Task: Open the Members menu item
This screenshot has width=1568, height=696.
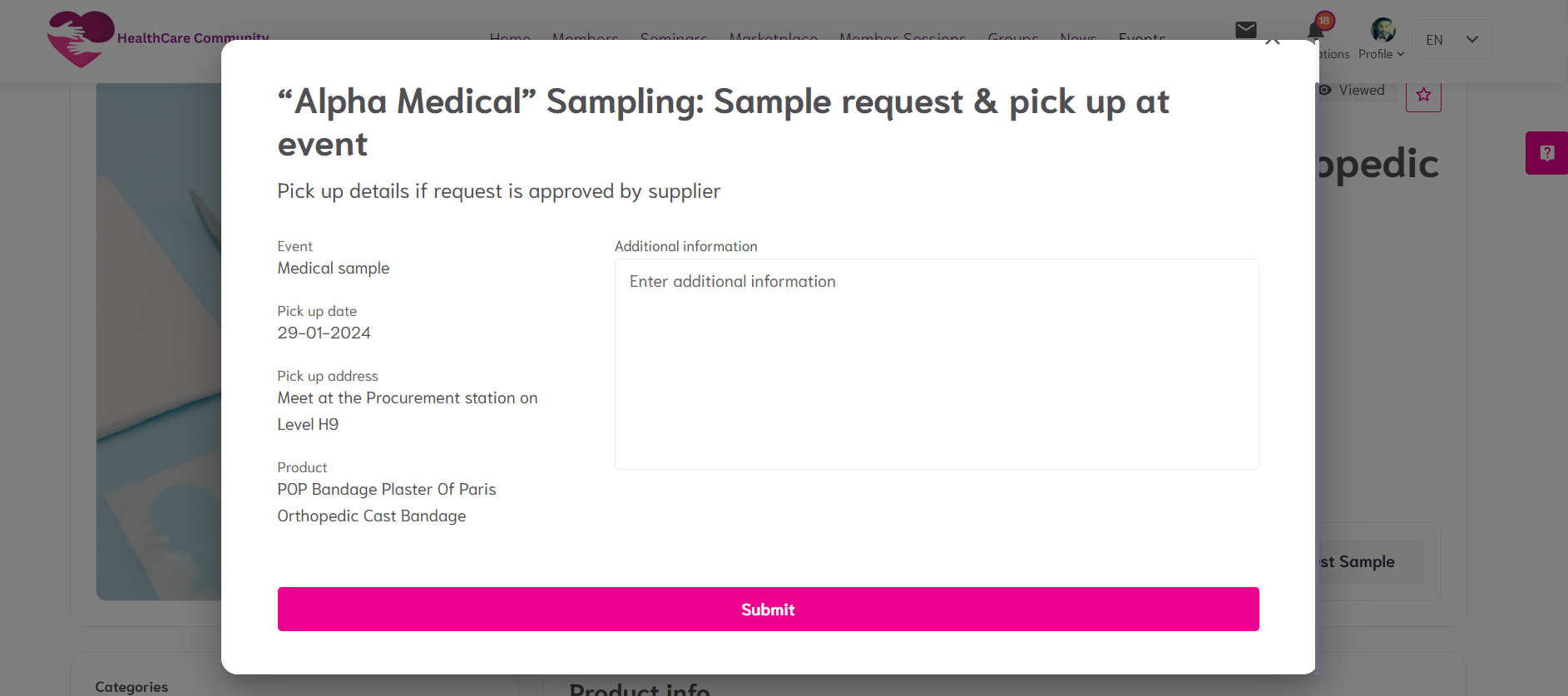Action: coord(585,37)
